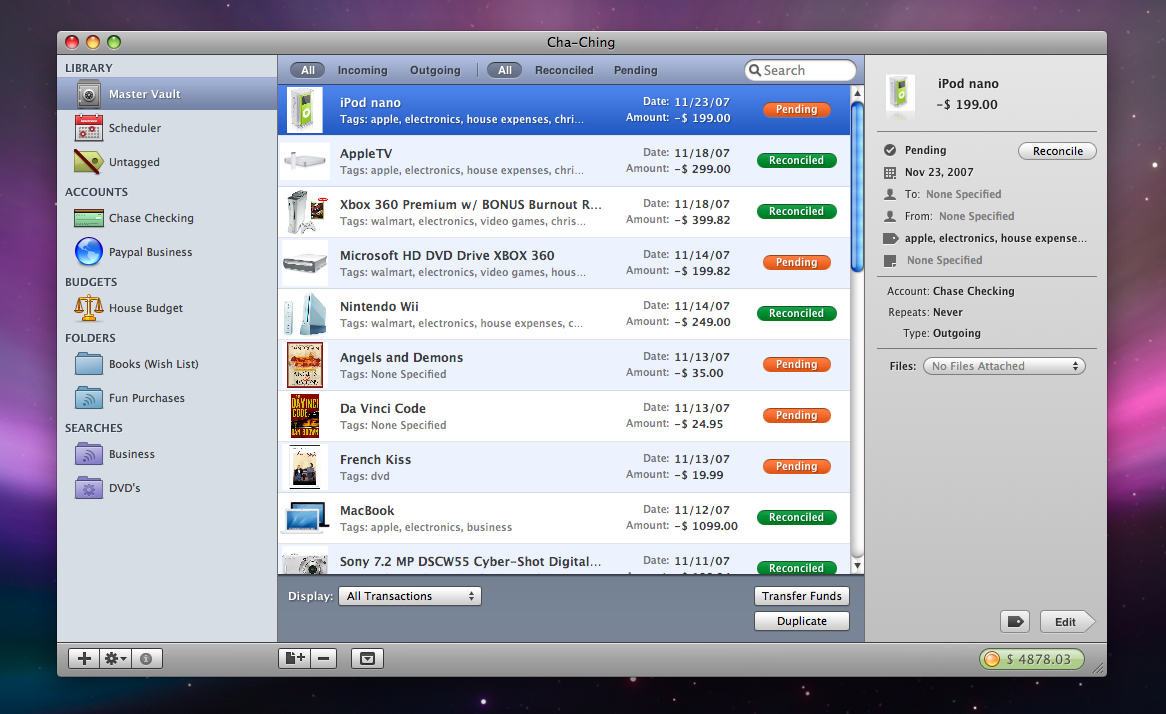
Task: Open the Display All Transactions dropdown
Action: [410, 596]
